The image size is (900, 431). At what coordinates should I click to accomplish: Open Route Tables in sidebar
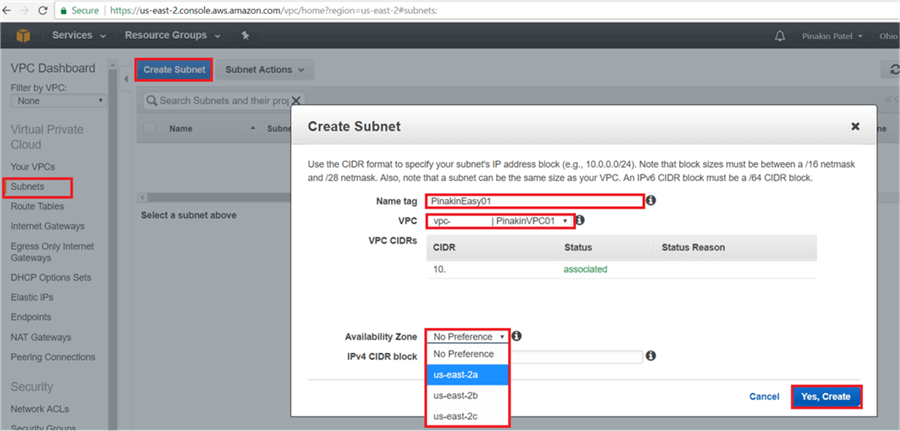[x=37, y=206]
